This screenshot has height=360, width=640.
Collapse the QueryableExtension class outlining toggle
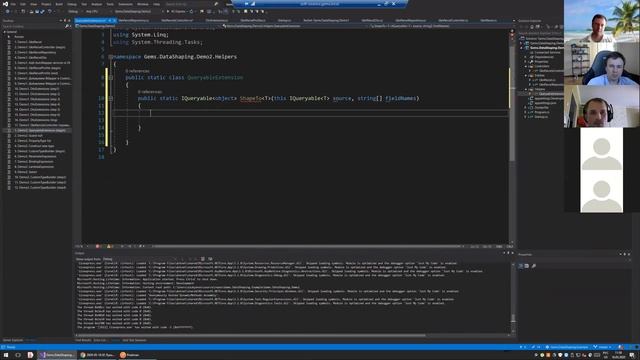pyautogui.click(x=111, y=78)
